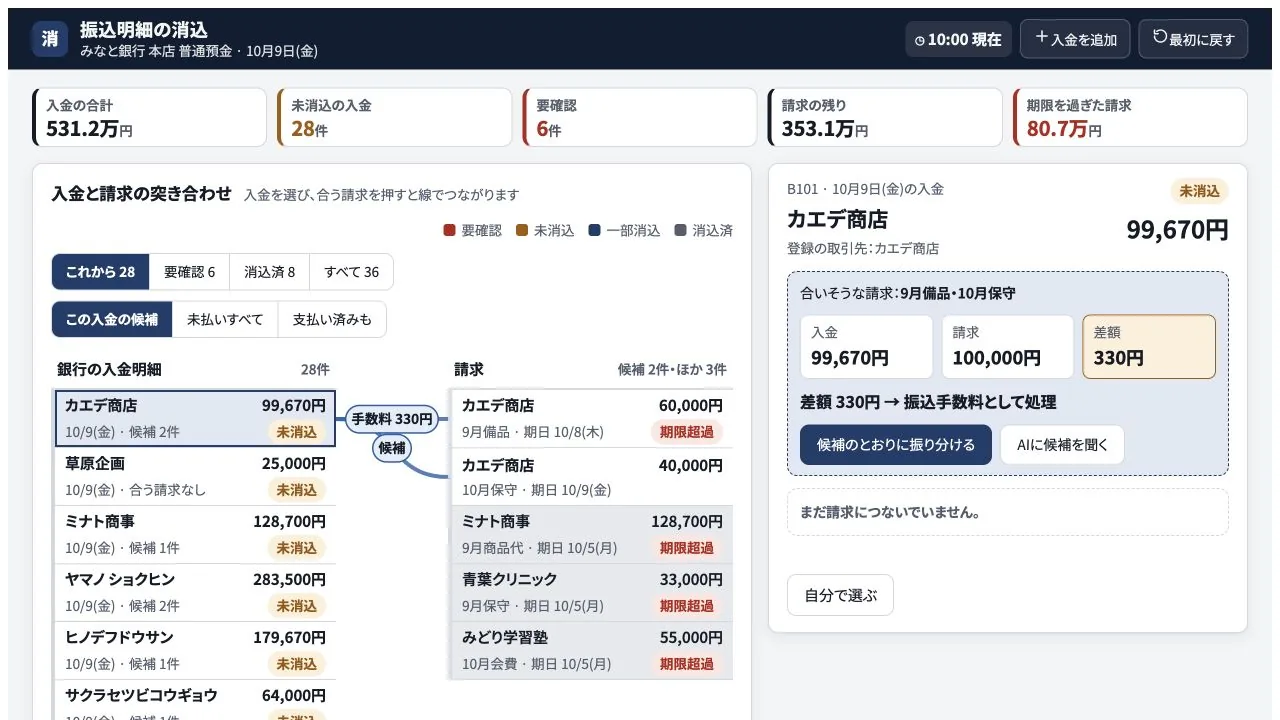Switch to the これから 28 tab
The width and height of the screenshot is (1280, 720).
pyautogui.click(x=100, y=272)
